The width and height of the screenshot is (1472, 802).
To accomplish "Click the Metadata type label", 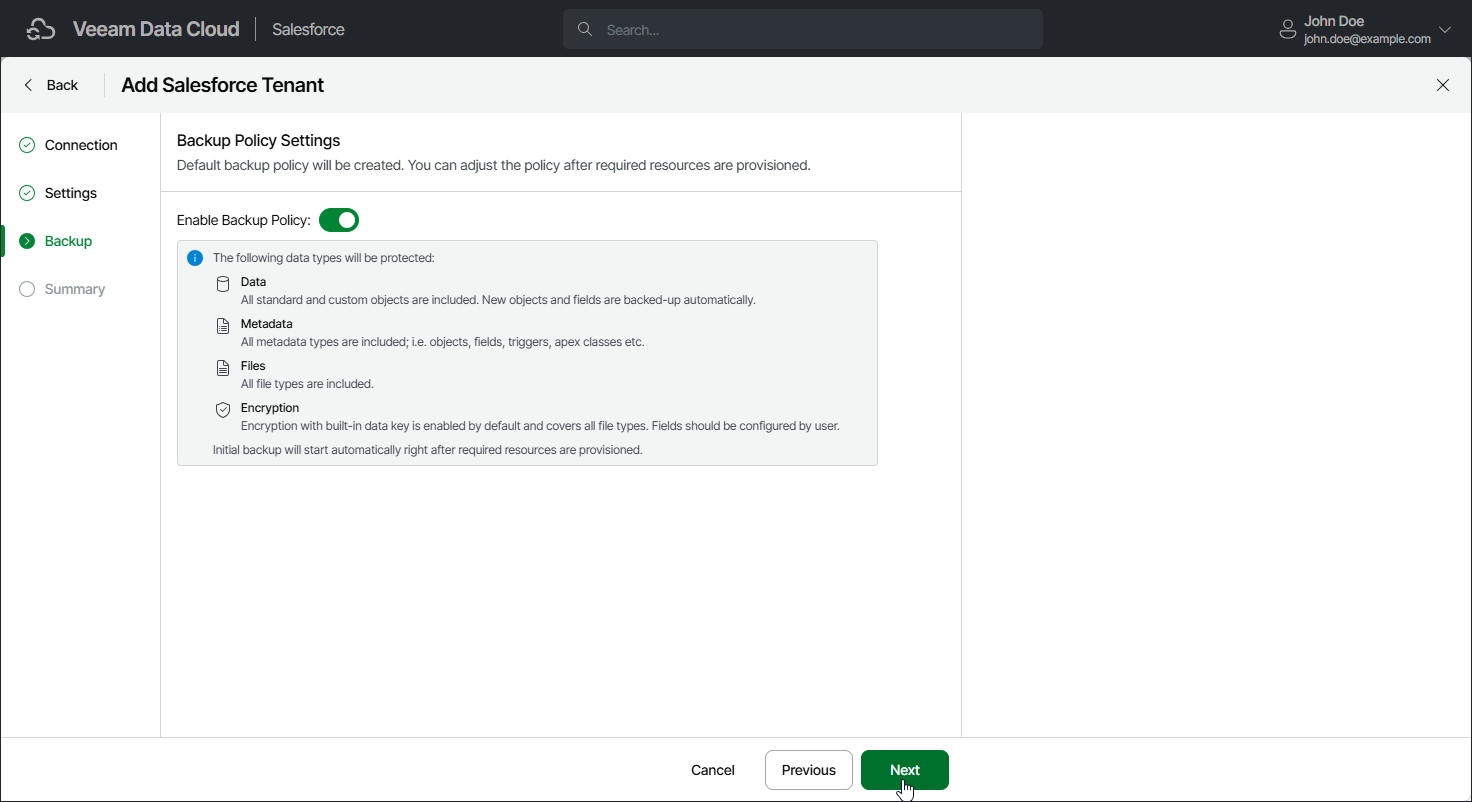I will pos(267,324).
